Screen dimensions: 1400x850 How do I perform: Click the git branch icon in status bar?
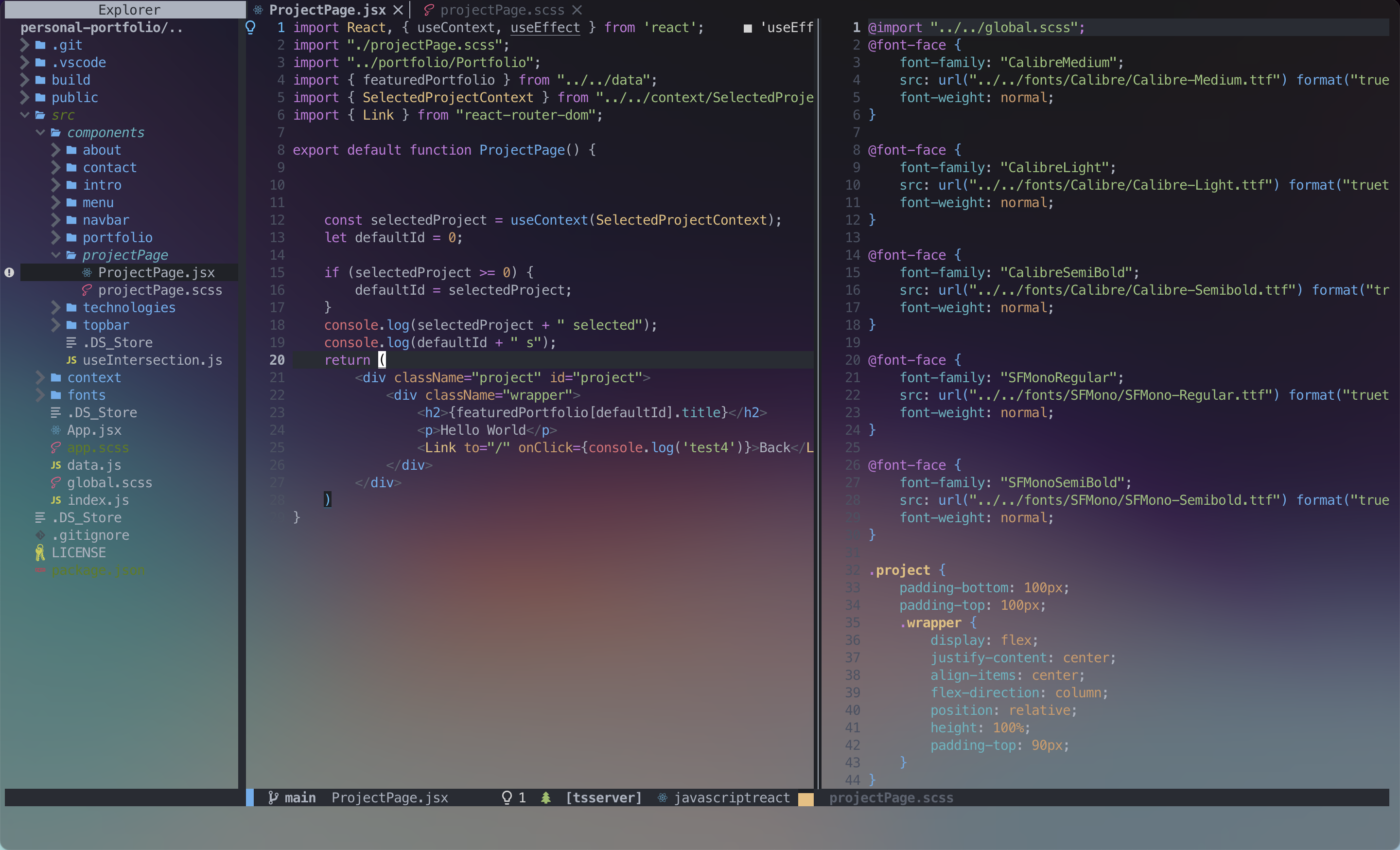click(273, 798)
